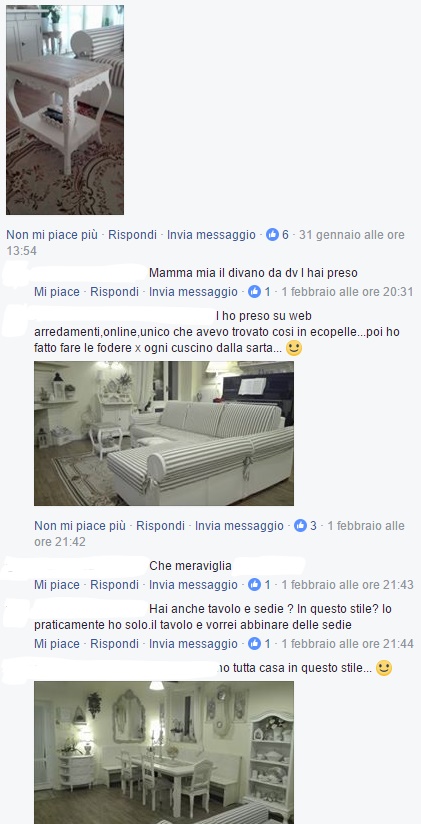421x824 pixels.
Task: Open the dining room table photo
Action: pyautogui.click(x=164, y=753)
